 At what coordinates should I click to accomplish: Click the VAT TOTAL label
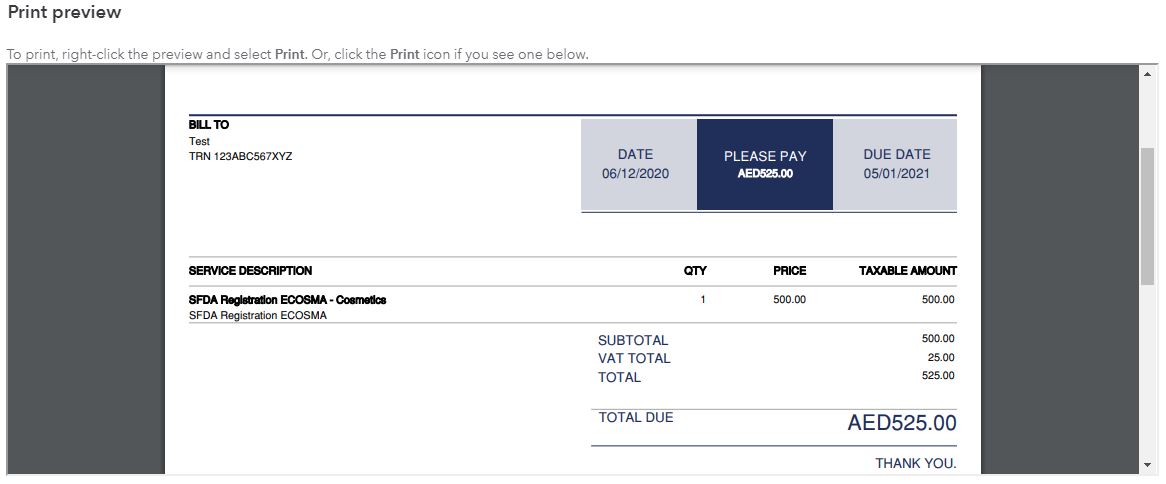pos(634,358)
